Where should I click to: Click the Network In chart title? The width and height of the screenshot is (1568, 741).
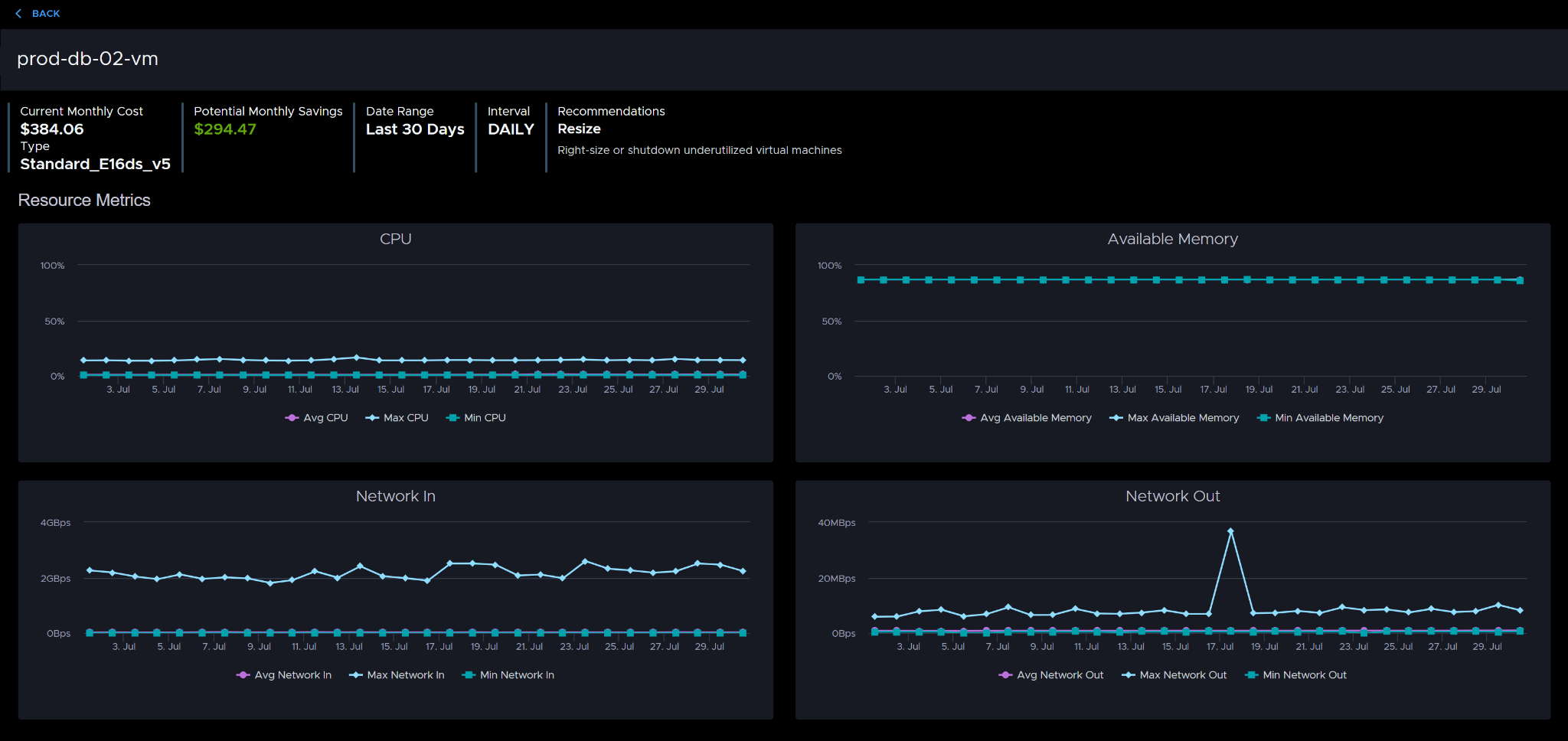[396, 496]
